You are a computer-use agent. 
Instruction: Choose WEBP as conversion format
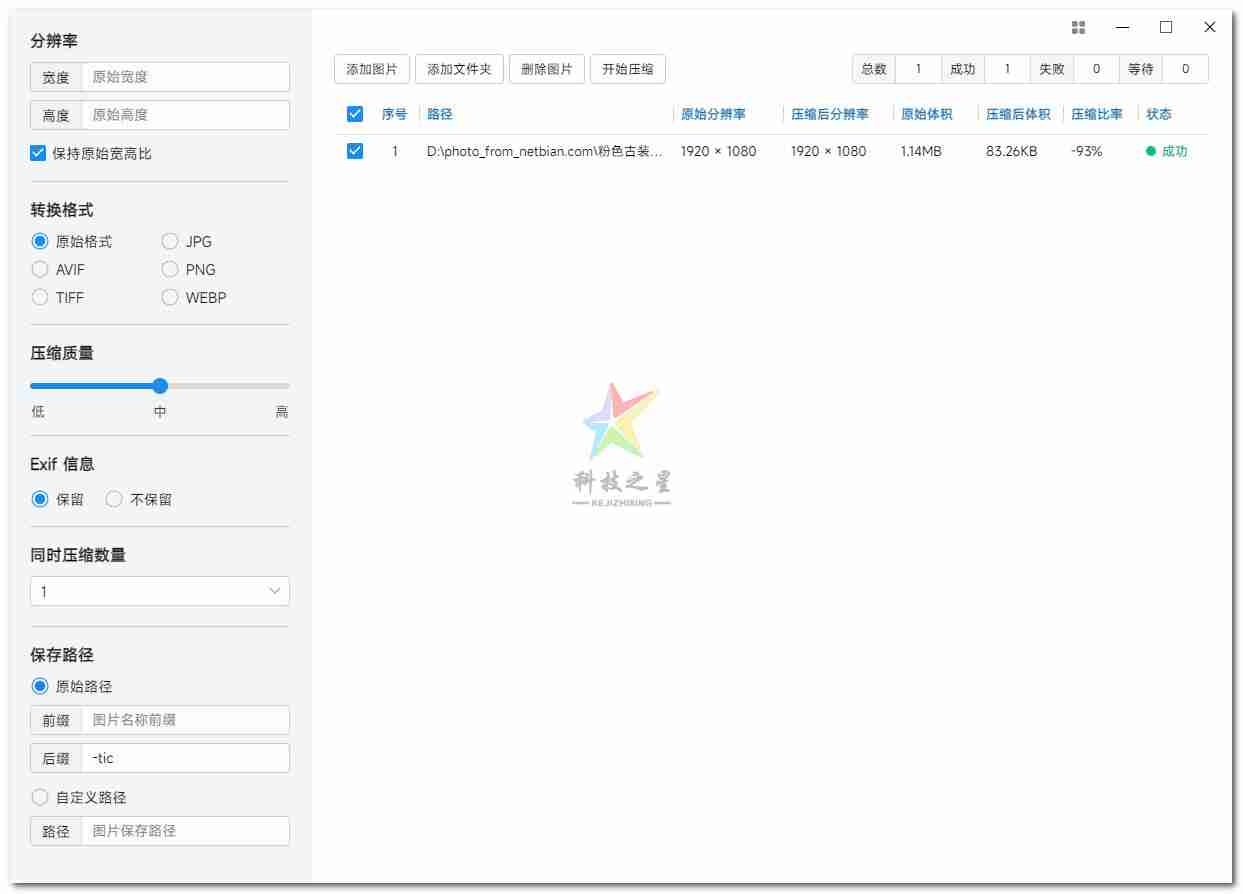coord(170,298)
